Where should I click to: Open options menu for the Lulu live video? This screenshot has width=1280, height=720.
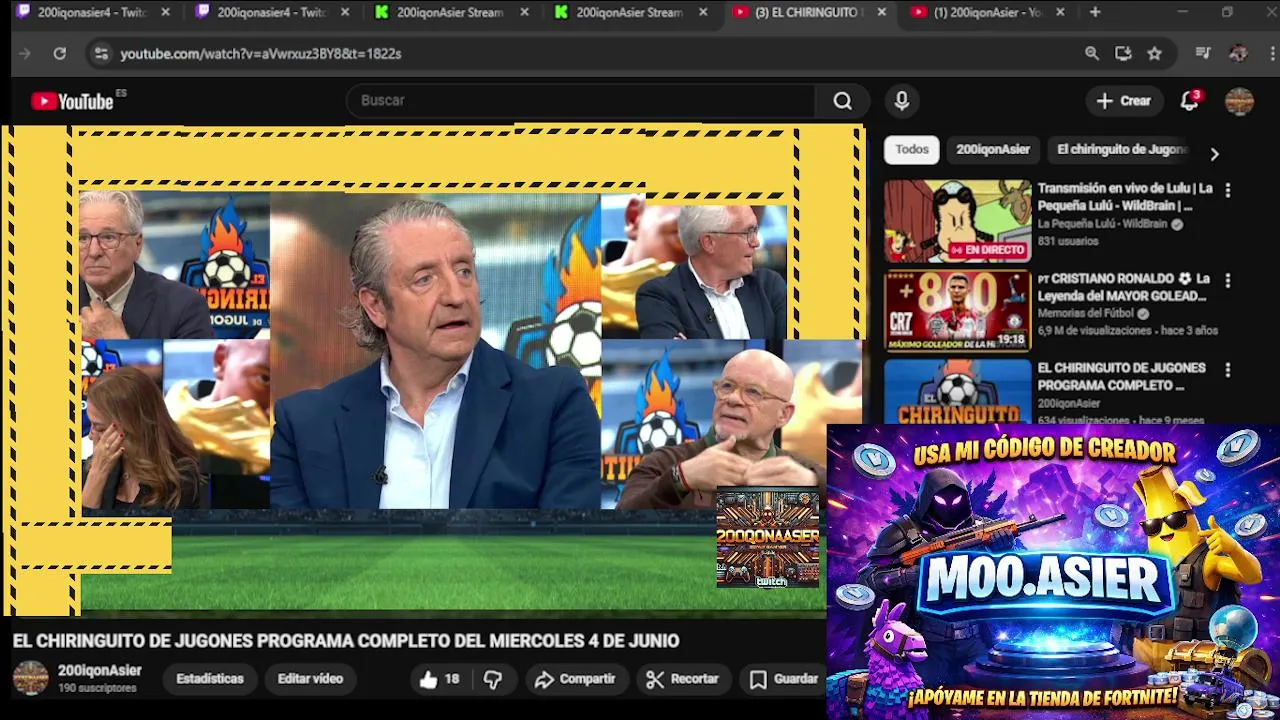[1228, 190]
